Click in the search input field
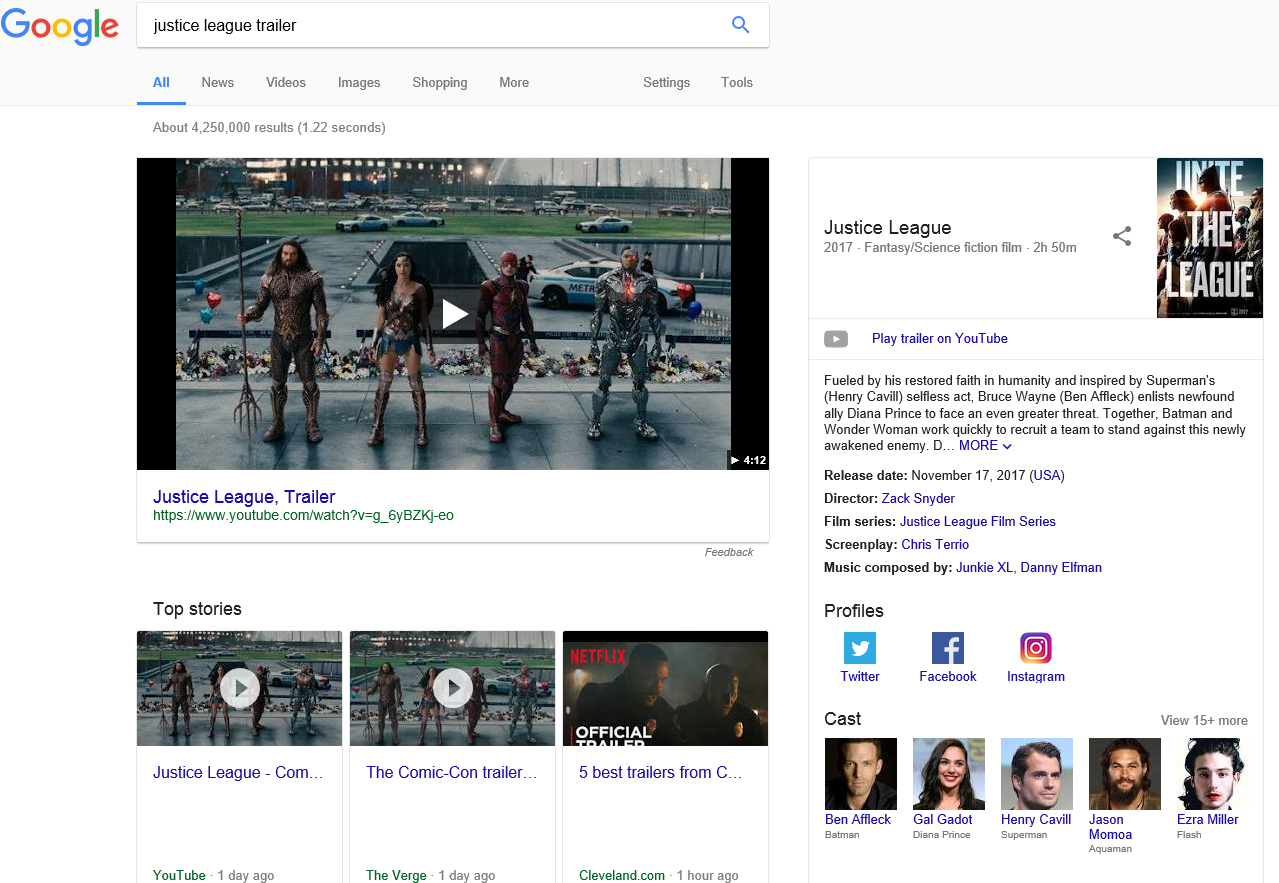 (430, 26)
